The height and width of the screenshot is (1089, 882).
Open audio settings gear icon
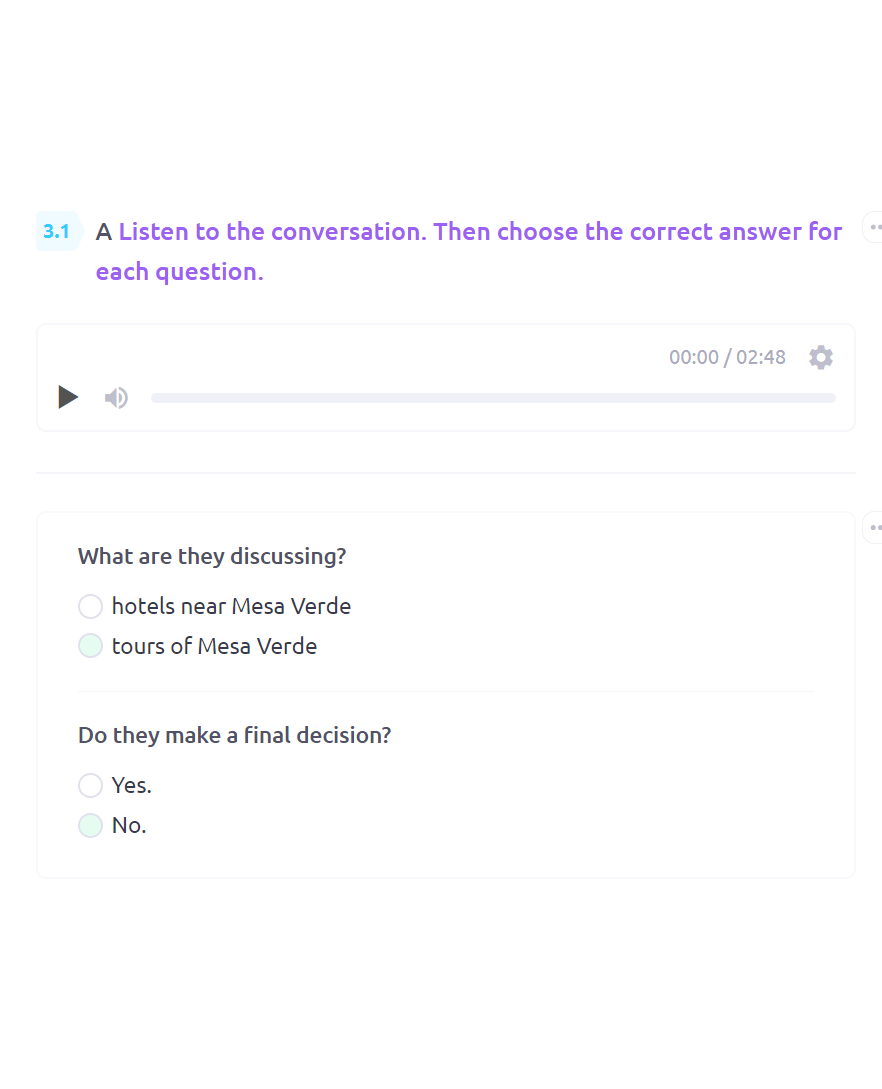[x=820, y=357]
